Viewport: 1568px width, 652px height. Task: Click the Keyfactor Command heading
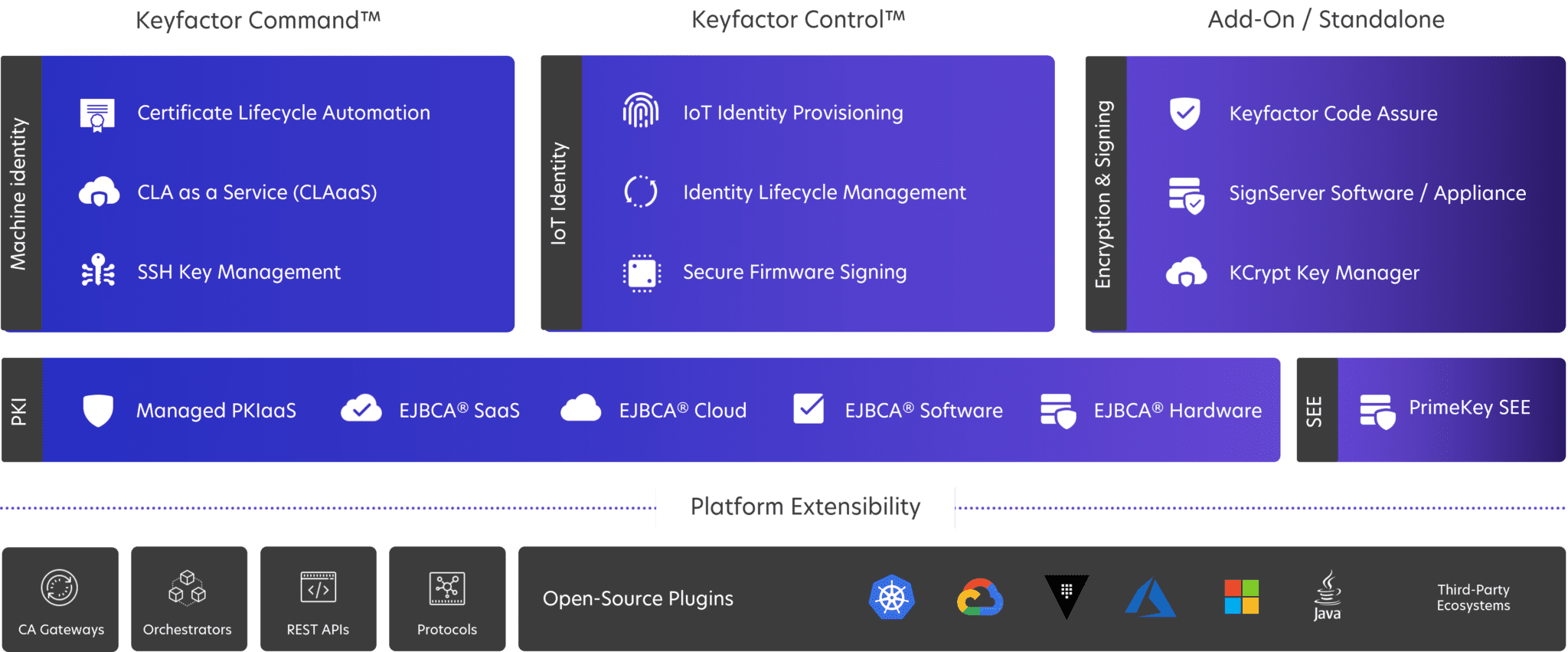click(258, 20)
